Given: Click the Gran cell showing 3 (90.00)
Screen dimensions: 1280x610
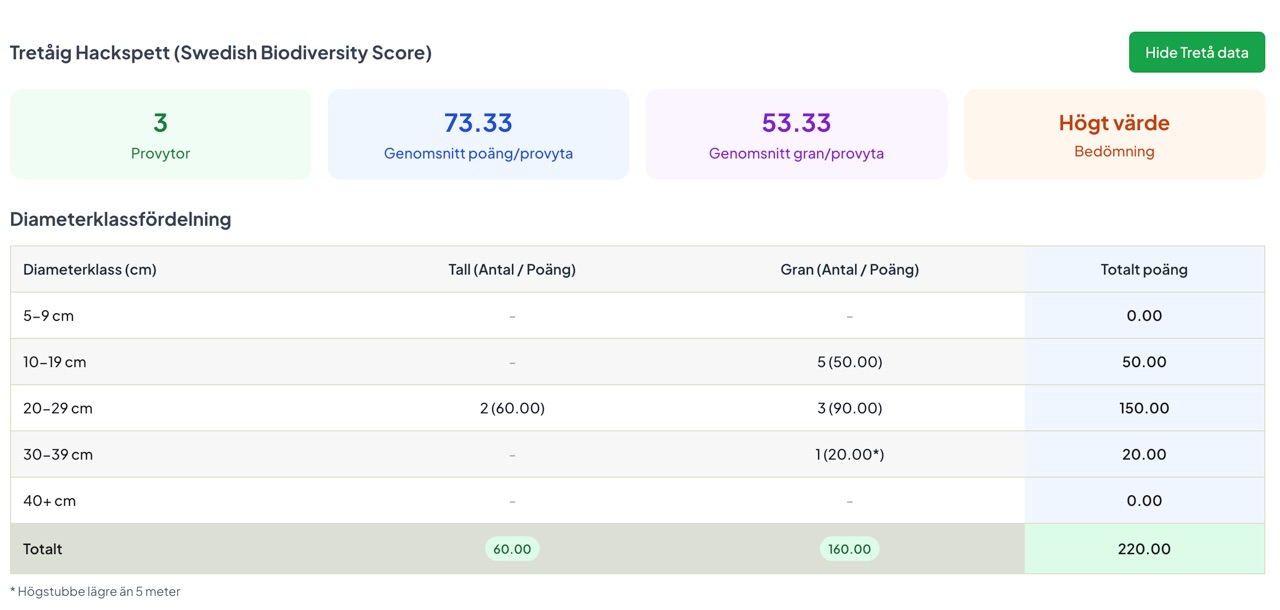Looking at the screenshot, I should pos(849,408).
